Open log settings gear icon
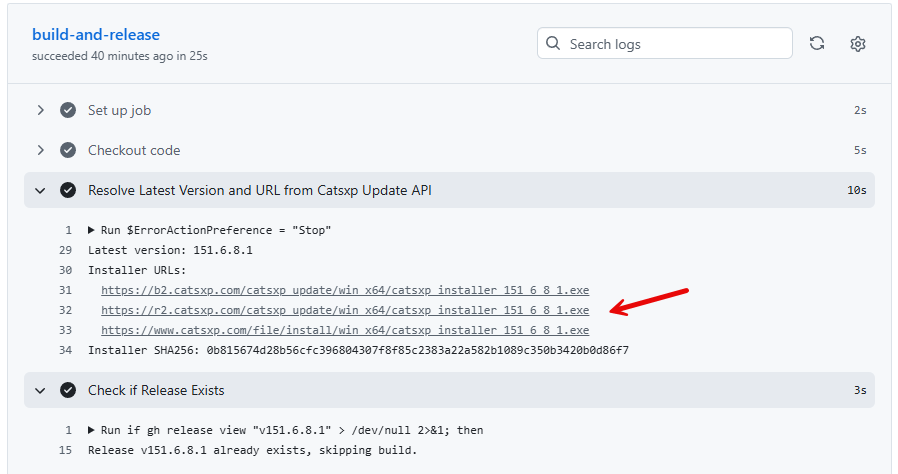Image resolution: width=898 pixels, height=474 pixels. tap(857, 44)
